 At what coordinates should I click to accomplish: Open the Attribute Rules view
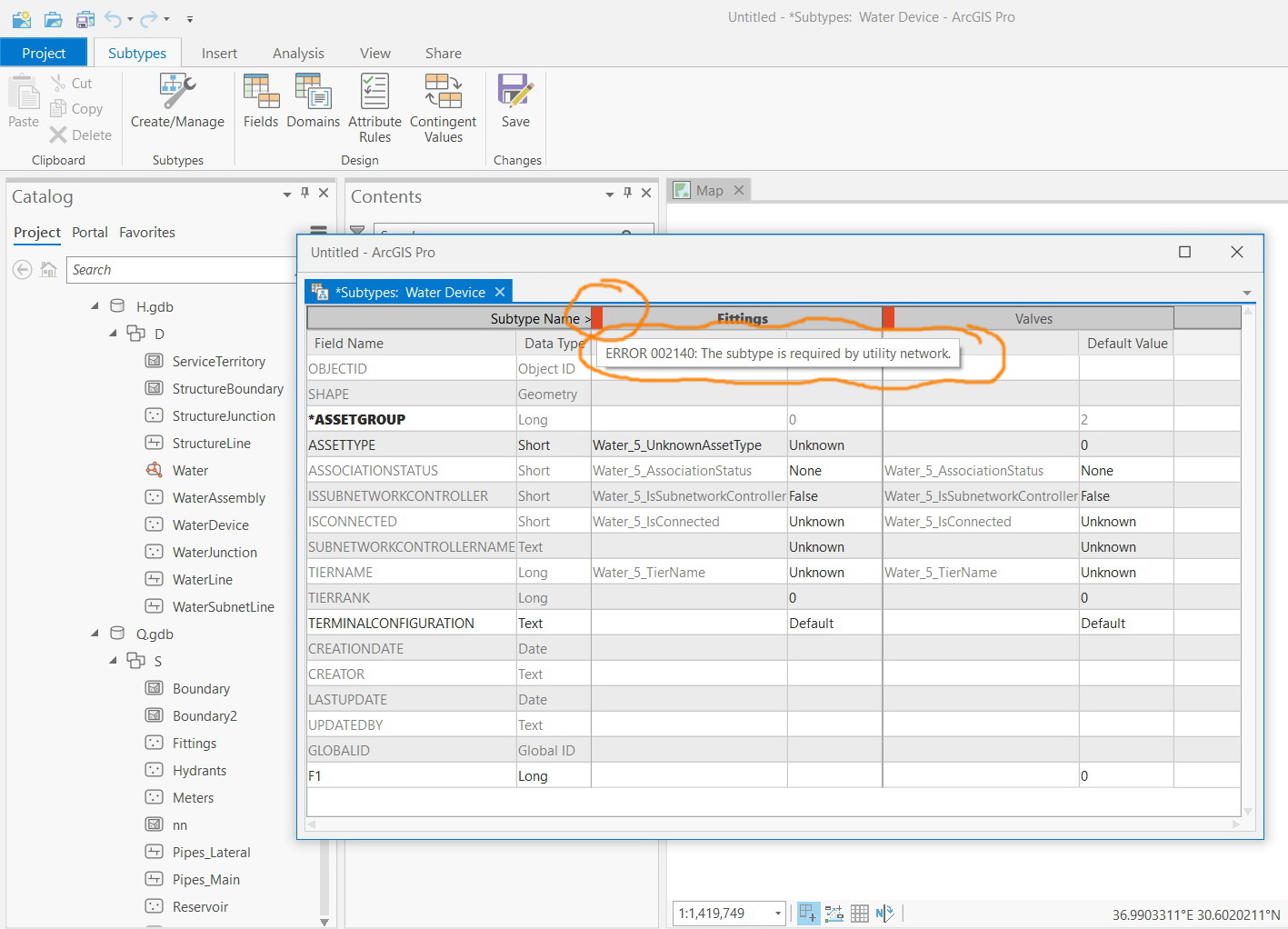pos(374,108)
